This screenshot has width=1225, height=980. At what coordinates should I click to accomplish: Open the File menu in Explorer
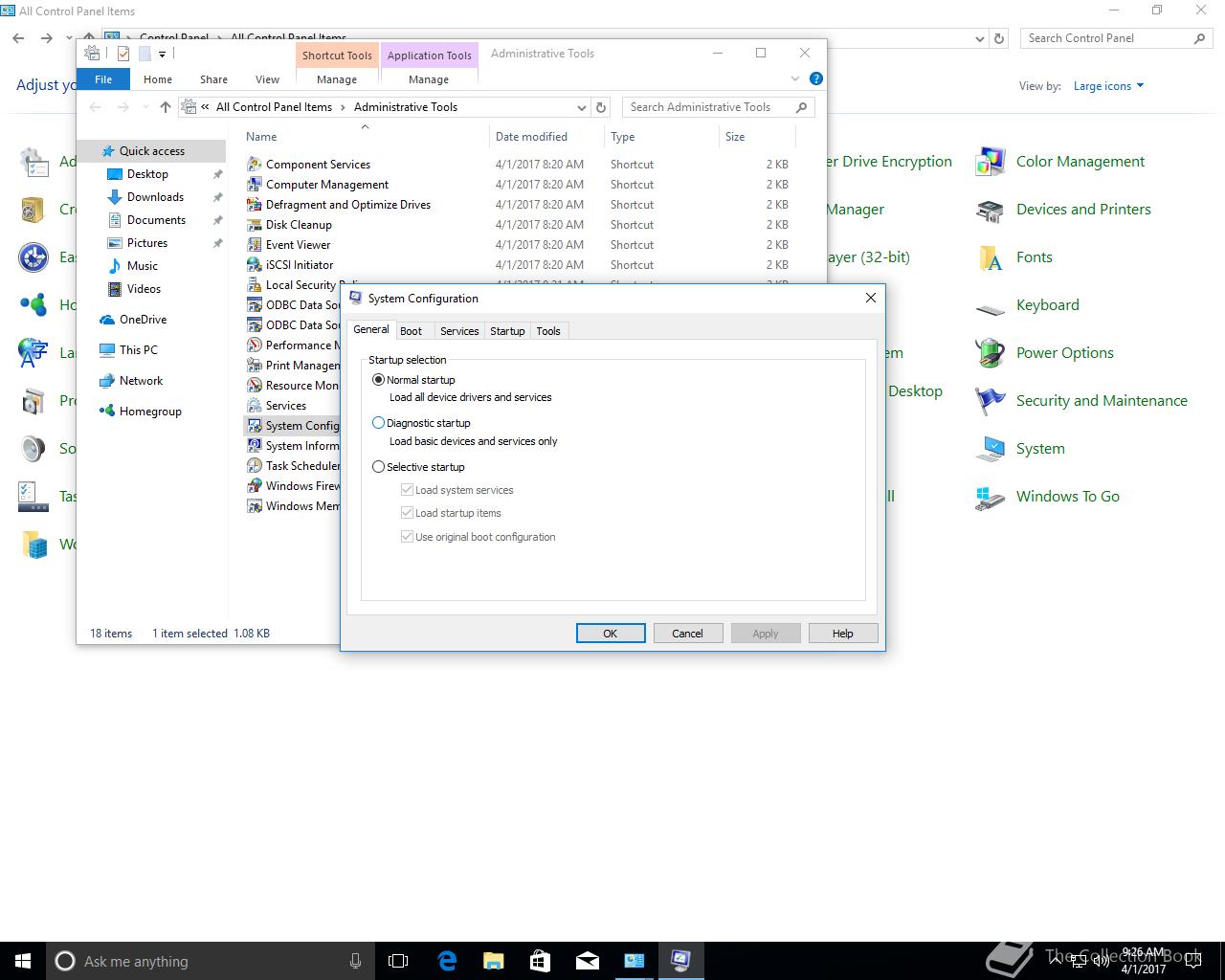tap(103, 79)
